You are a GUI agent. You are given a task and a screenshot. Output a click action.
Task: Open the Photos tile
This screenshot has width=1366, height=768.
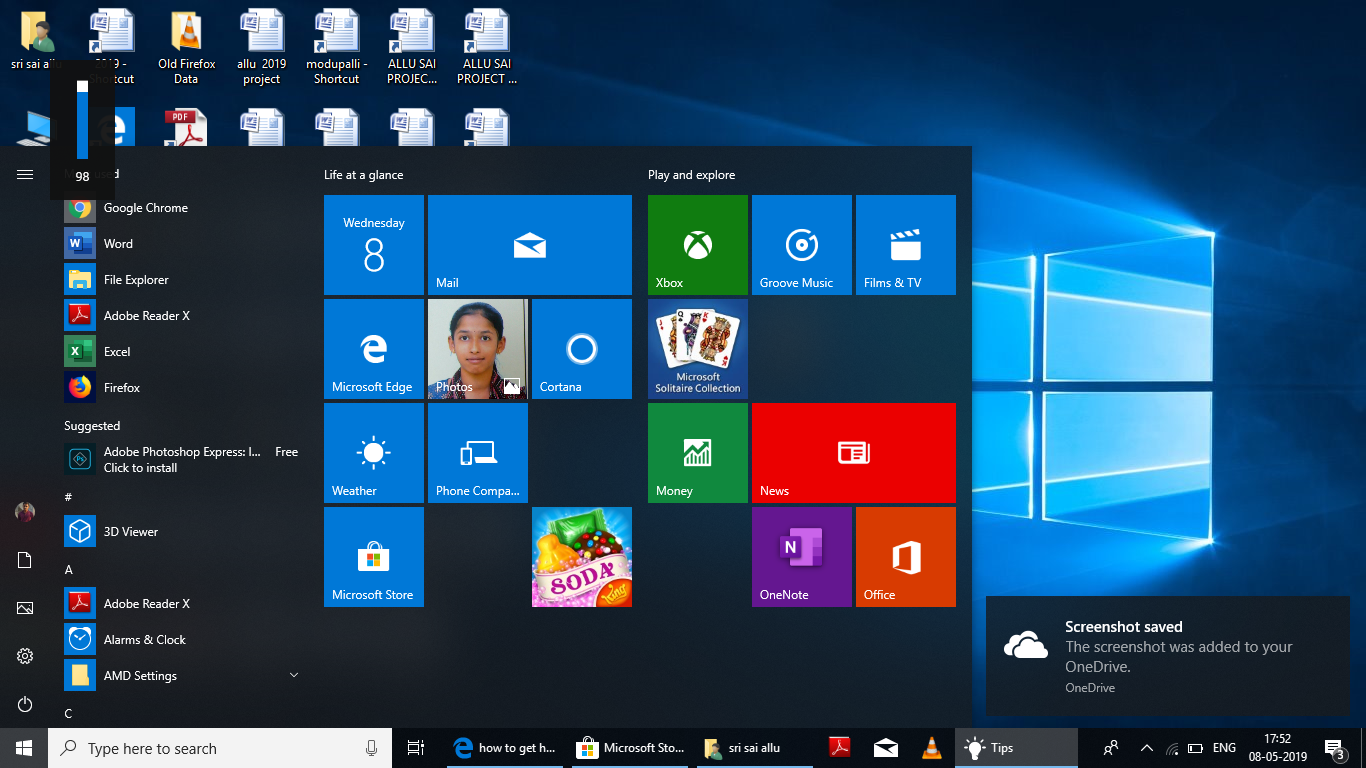tap(478, 349)
